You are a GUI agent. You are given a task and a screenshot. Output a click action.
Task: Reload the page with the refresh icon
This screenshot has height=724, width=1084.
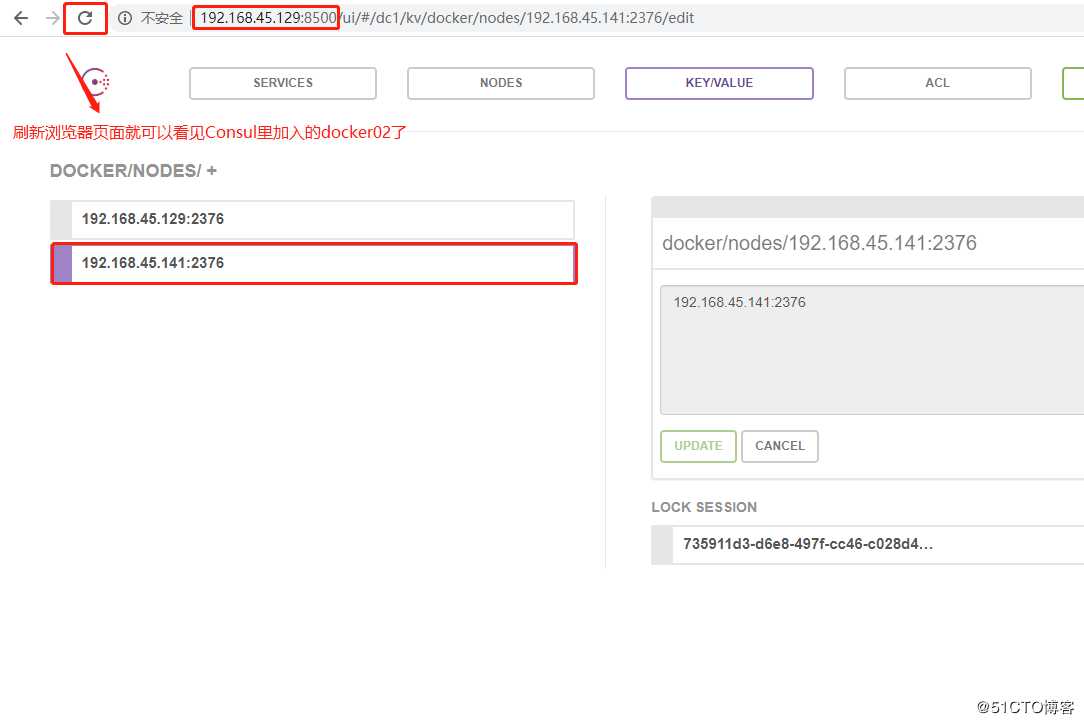coord(85,18)
